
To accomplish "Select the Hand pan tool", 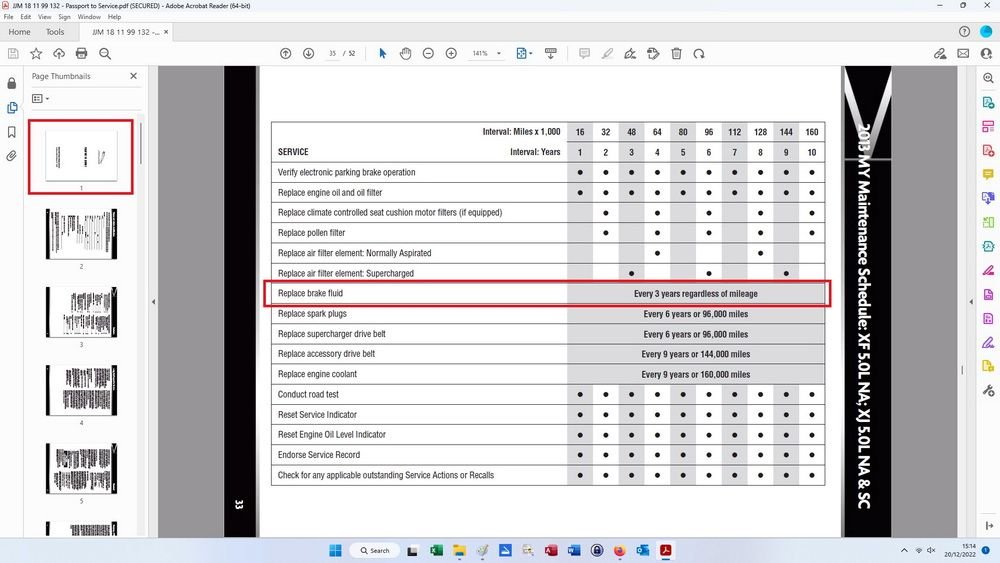I will point(405,53).
